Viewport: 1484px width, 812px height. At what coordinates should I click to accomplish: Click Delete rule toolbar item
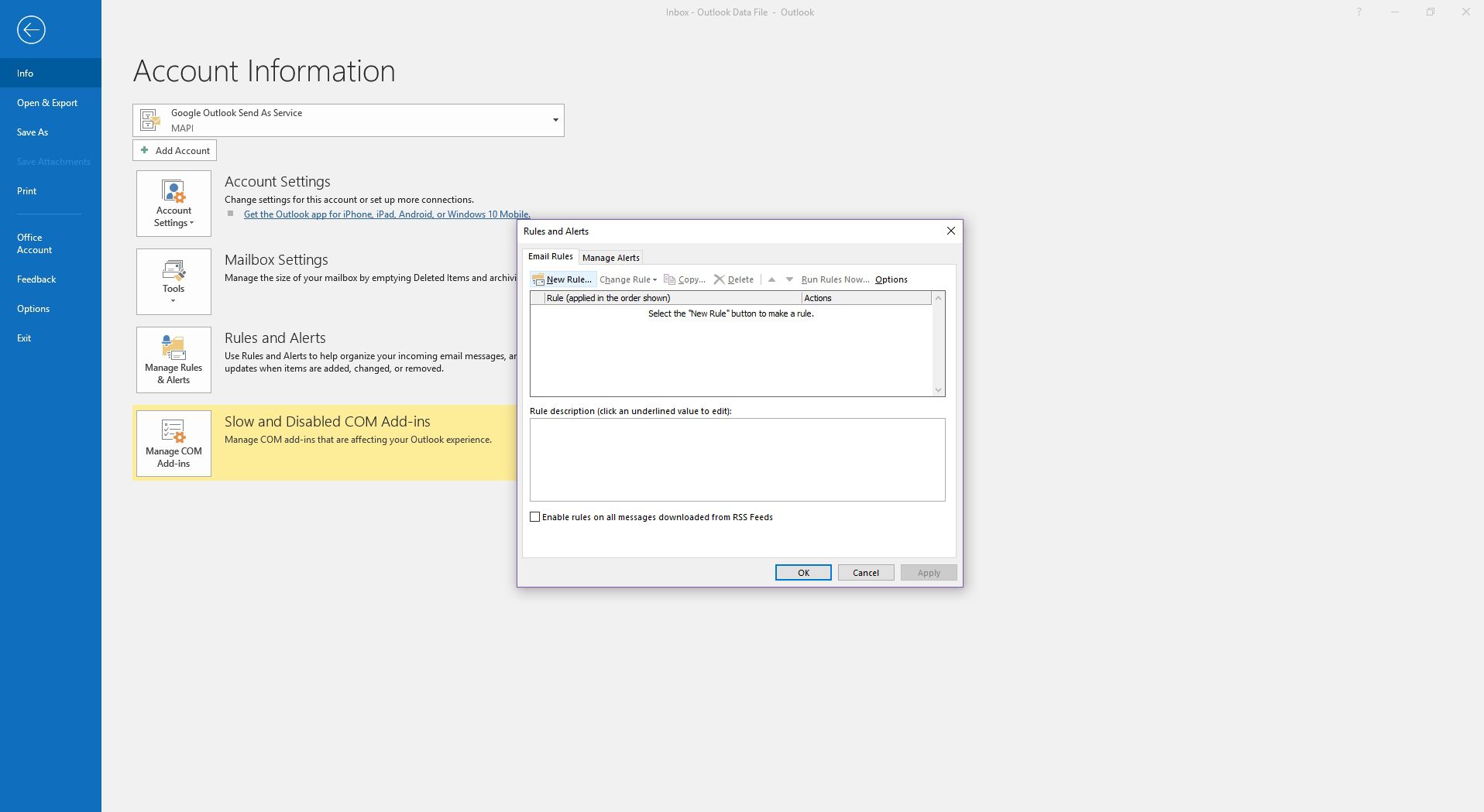(733, 279)
